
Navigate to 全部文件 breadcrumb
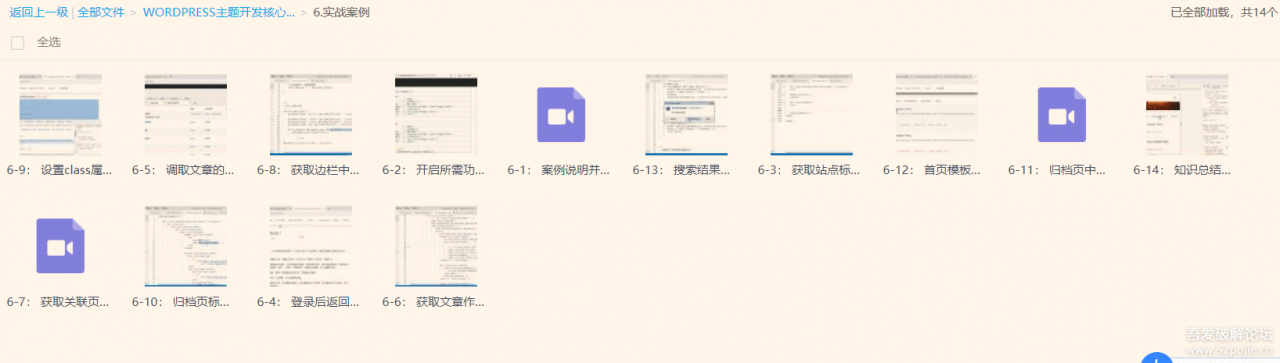[x=101, y=12]
